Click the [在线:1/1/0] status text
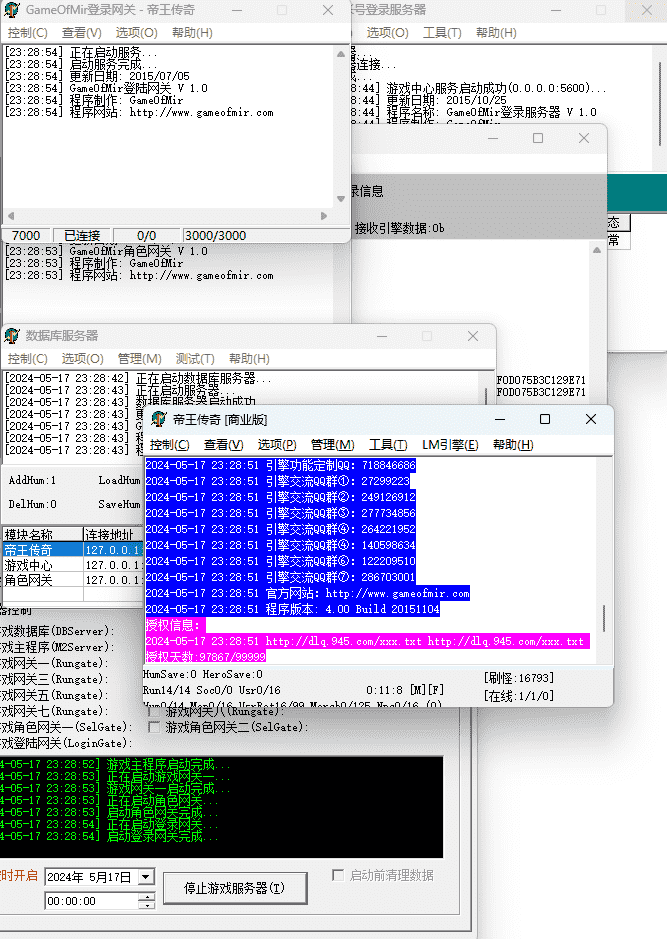 (519, 696)
